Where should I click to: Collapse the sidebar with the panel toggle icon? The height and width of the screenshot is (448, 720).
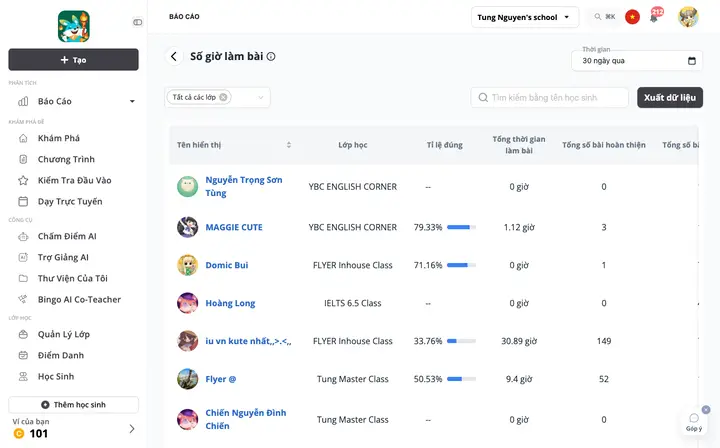pyautogui.click(x=137, y=22)
